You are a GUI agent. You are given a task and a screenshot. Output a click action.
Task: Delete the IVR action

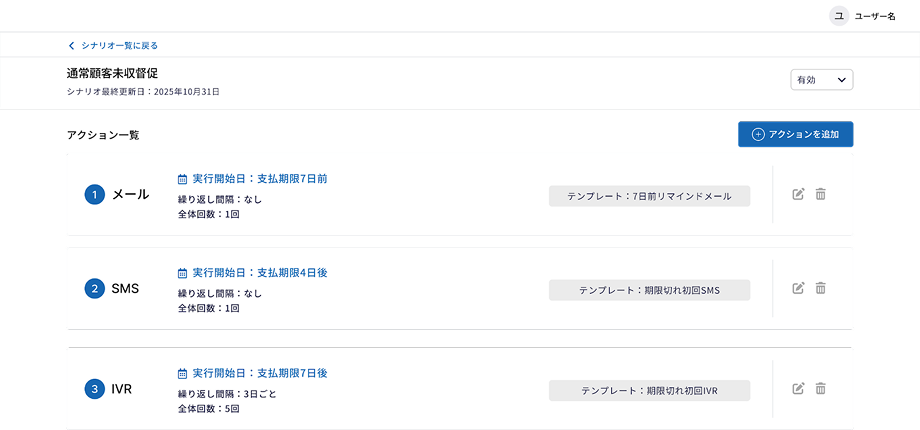(x=820, y=388)
